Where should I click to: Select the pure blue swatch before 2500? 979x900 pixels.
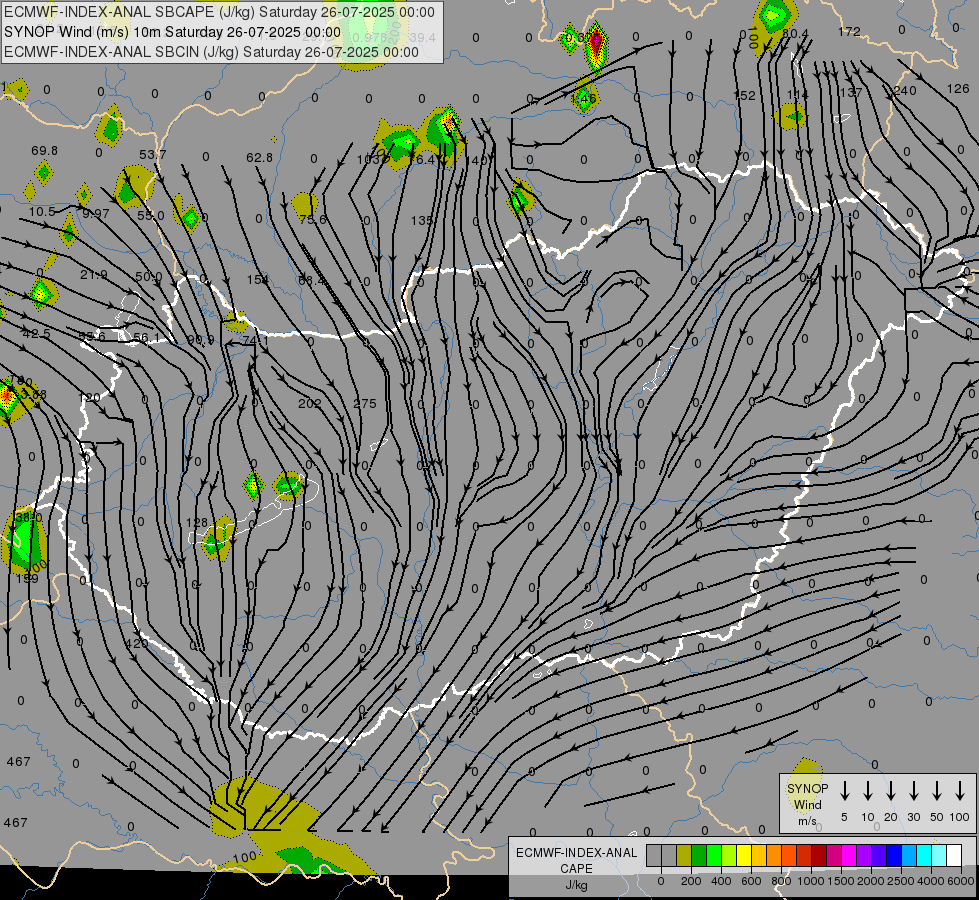coord(893,856)
